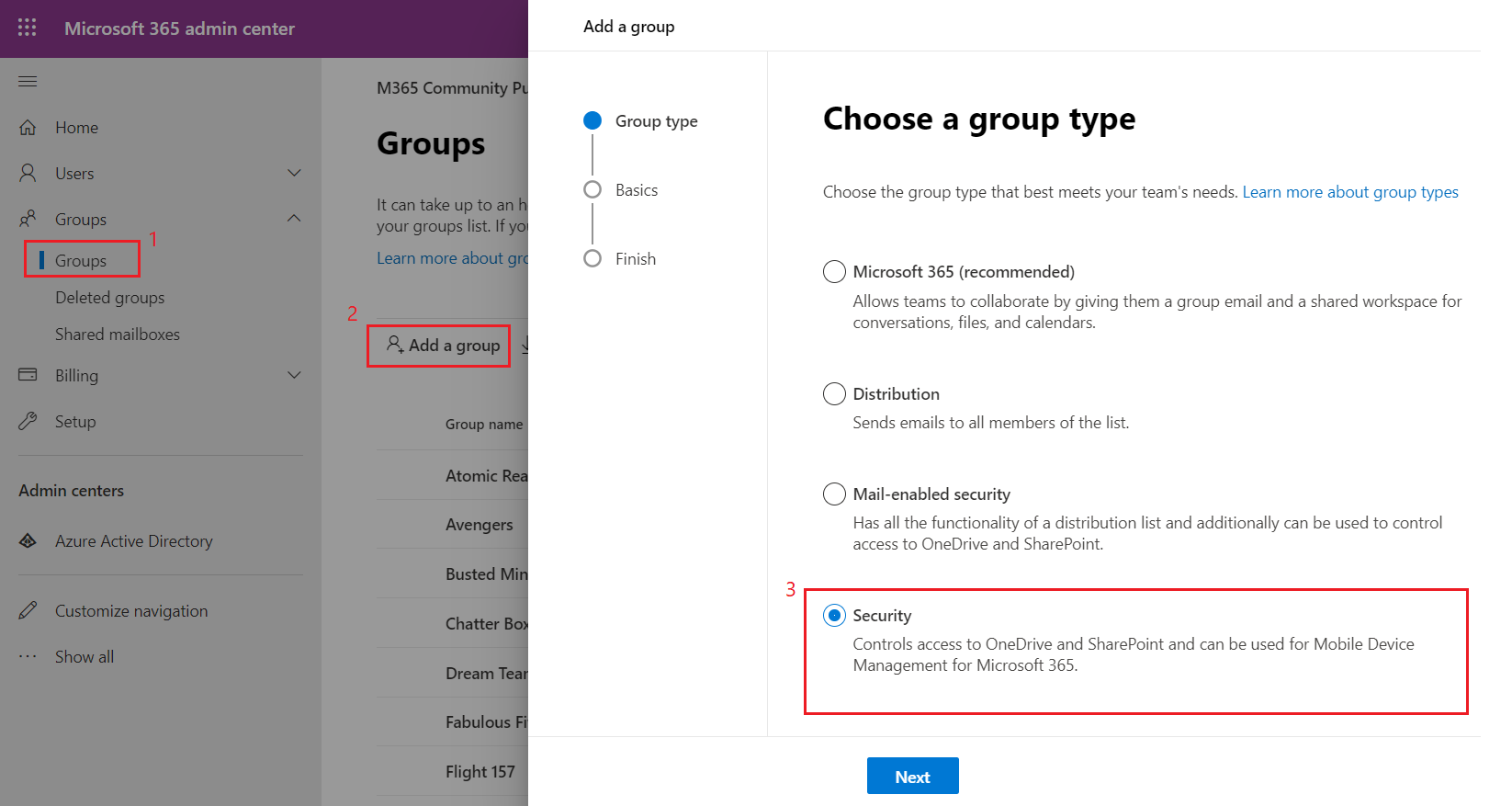Expand the Users section chevron
Image resolution: width=1512 pixels, height=806 pixels.
point(294,173)
